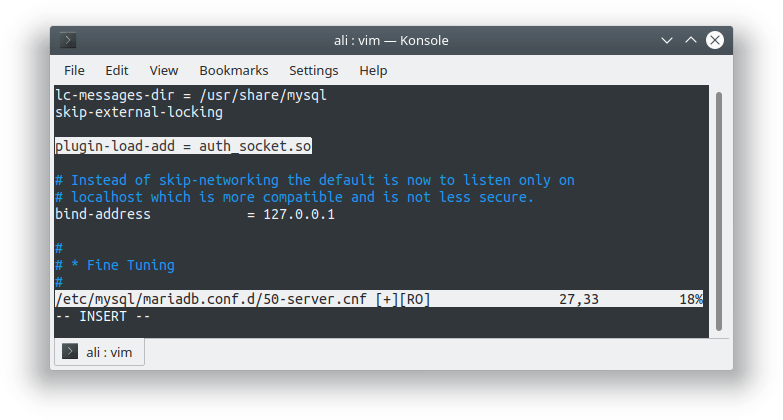Close the Konsole window with red button
The image size is (783, 420).
(714, 41)
